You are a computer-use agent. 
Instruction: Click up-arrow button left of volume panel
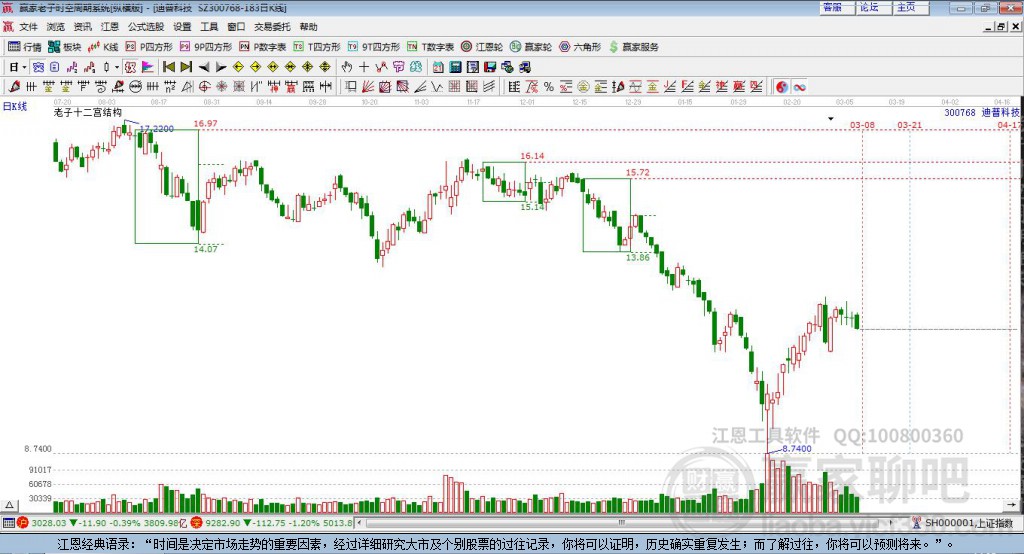tap(9, 505)
